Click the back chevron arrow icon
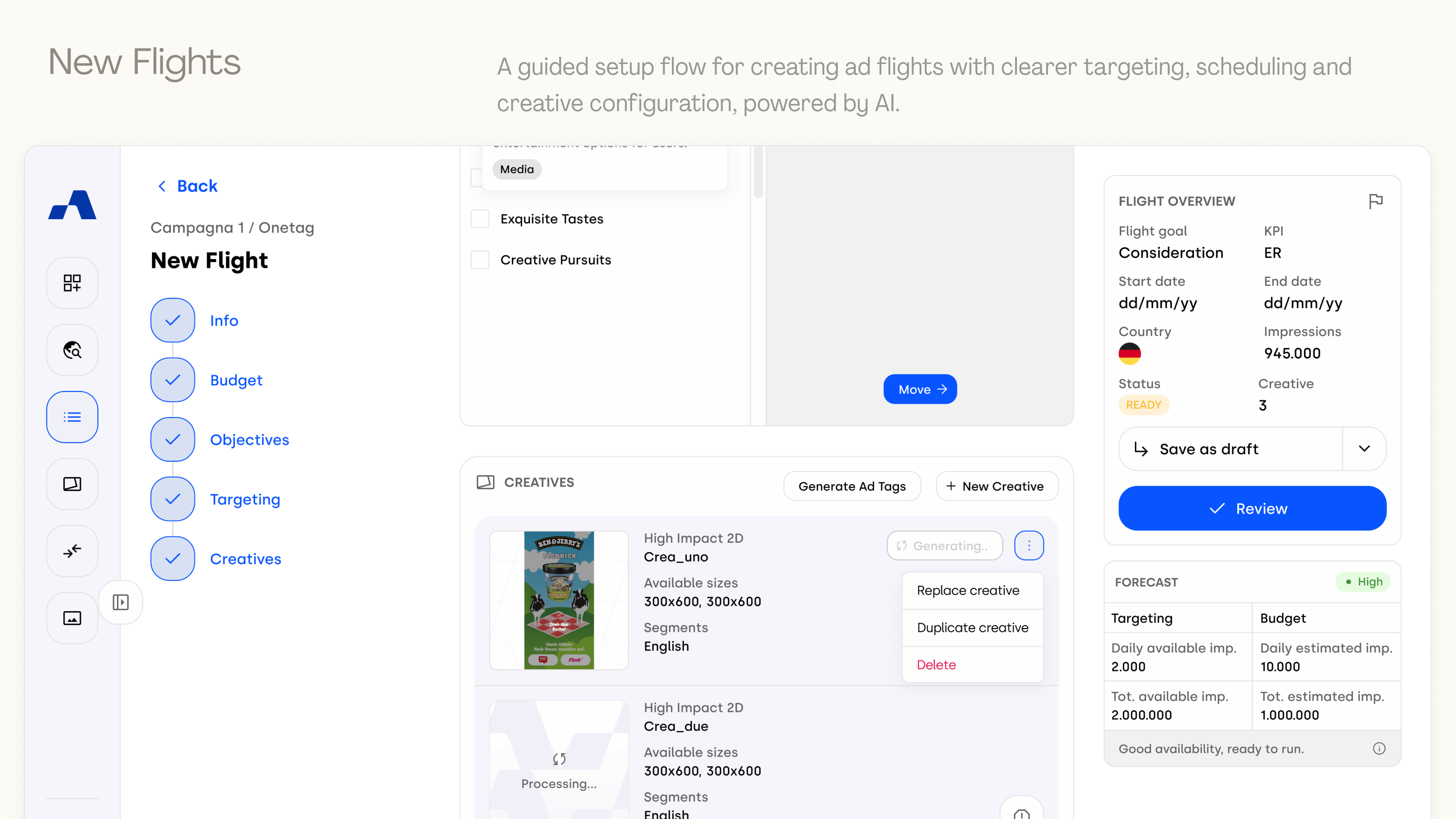The height and width of the screenshot is (819, 1456). click(x=162, y=186)
